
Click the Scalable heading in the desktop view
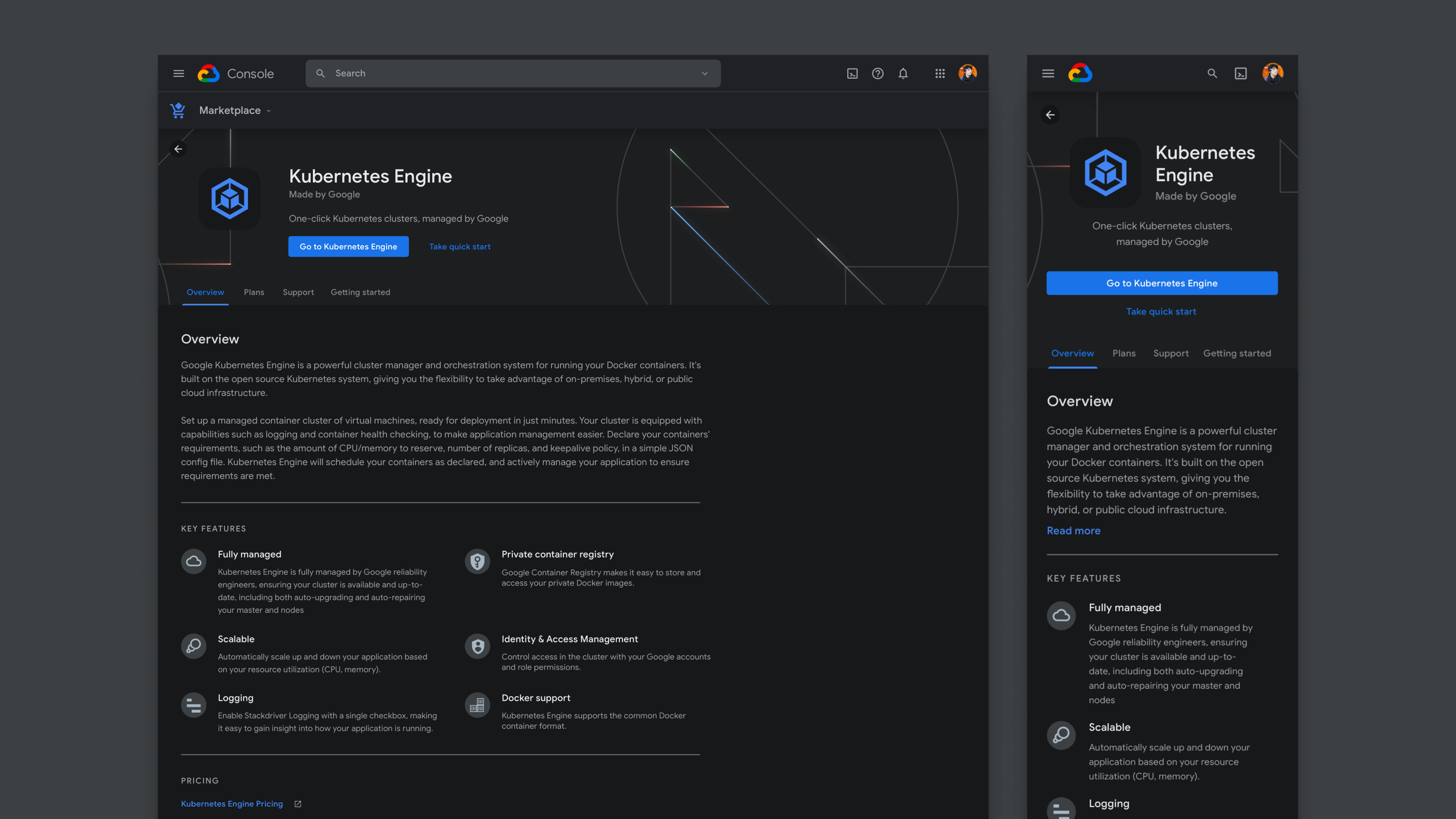236,639
